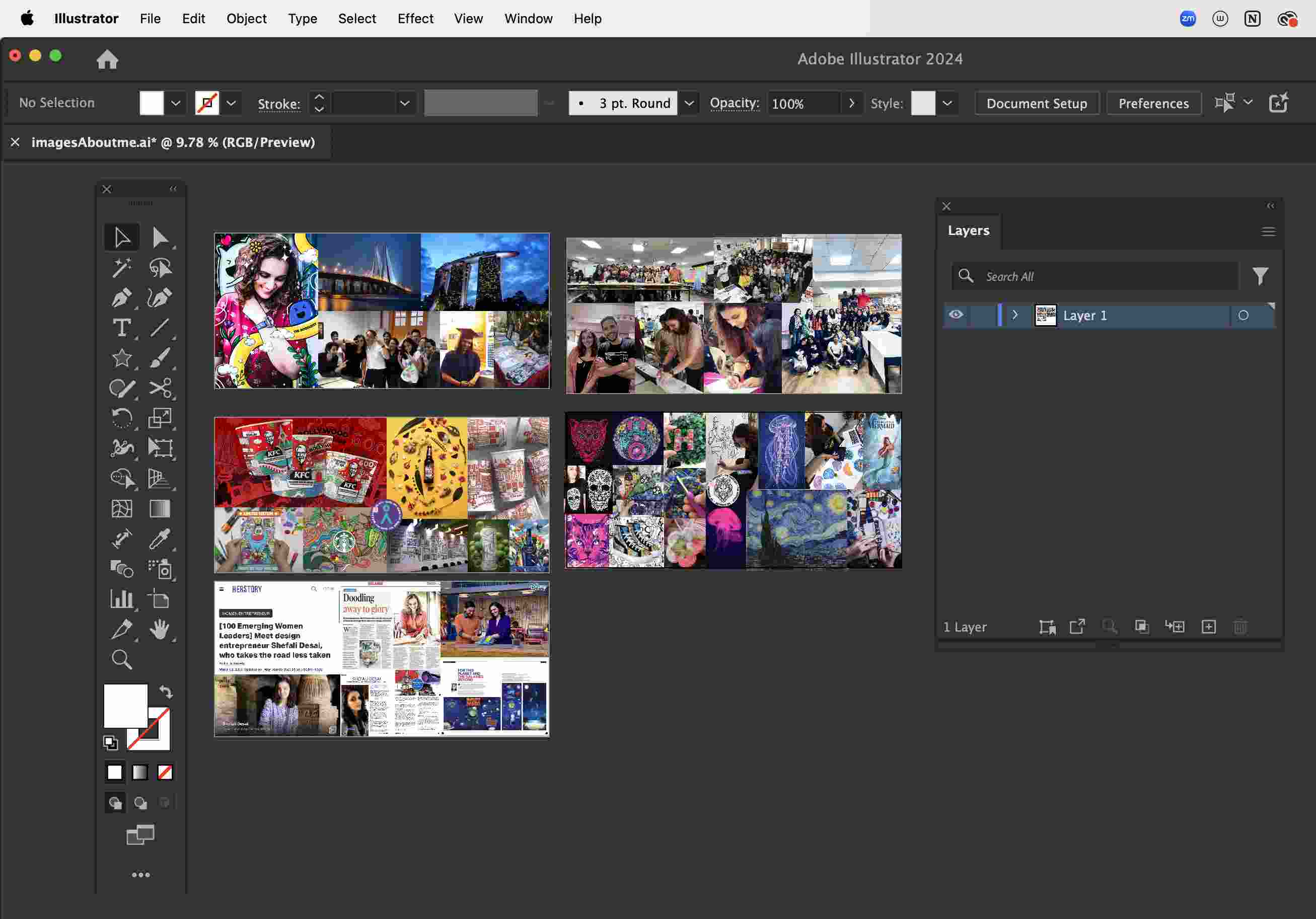This screenshot has height=919, width=1316.
Task: Select the Column Graph tool
Action: click(x=121, y=599)
